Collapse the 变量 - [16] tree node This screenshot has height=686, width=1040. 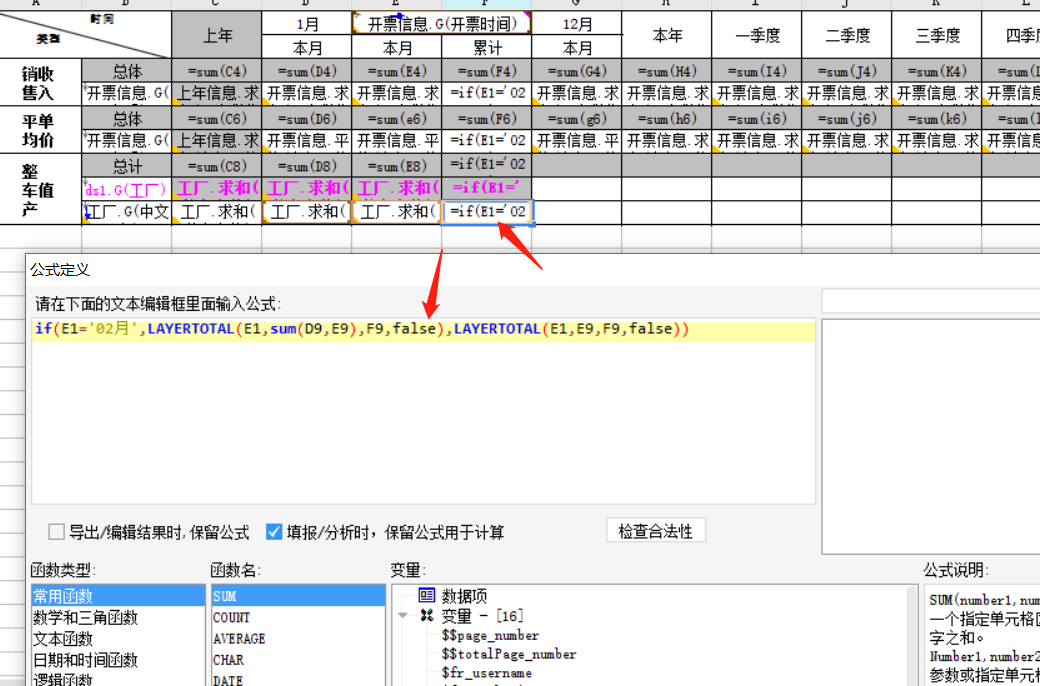pyautogui.click(x=403, y=615)
